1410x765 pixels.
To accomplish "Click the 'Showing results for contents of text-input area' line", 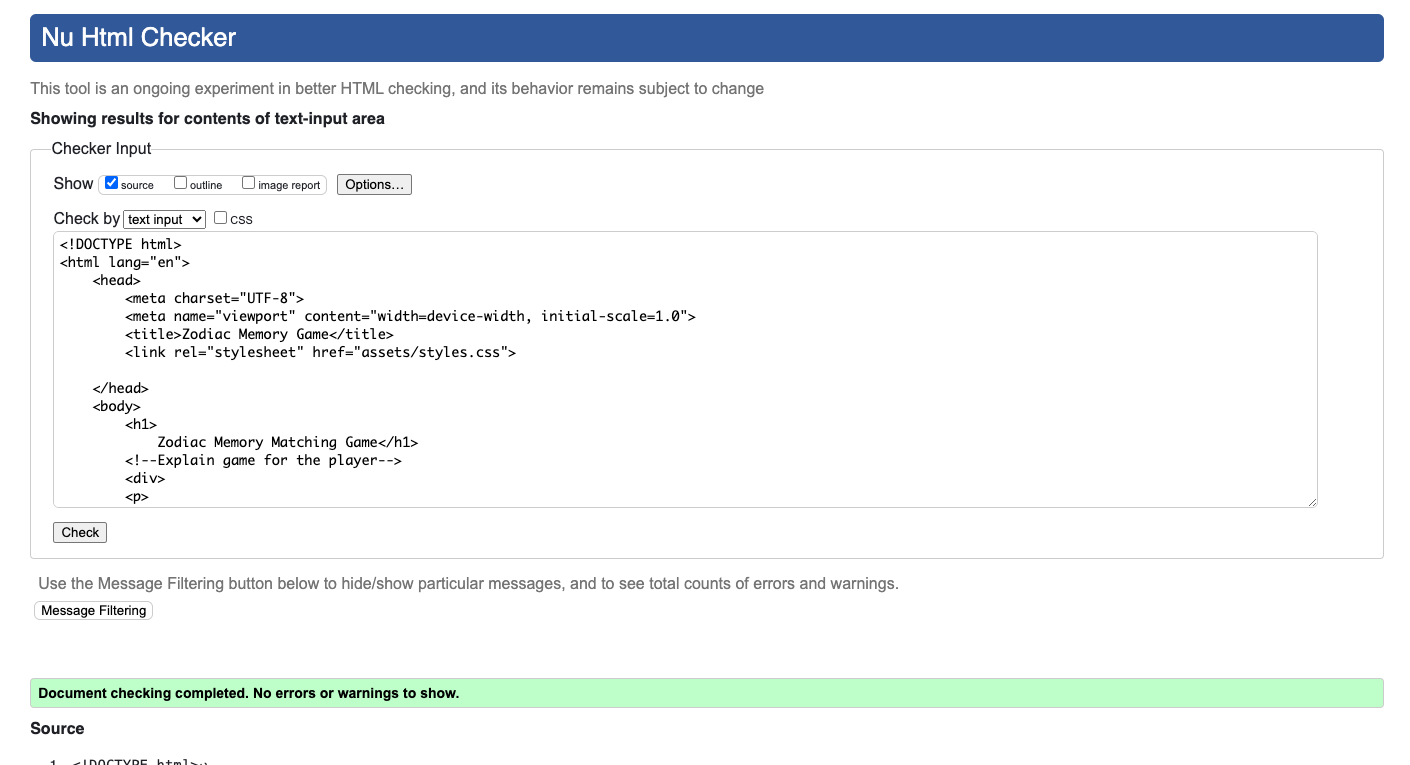I will [x=207, y=119].
